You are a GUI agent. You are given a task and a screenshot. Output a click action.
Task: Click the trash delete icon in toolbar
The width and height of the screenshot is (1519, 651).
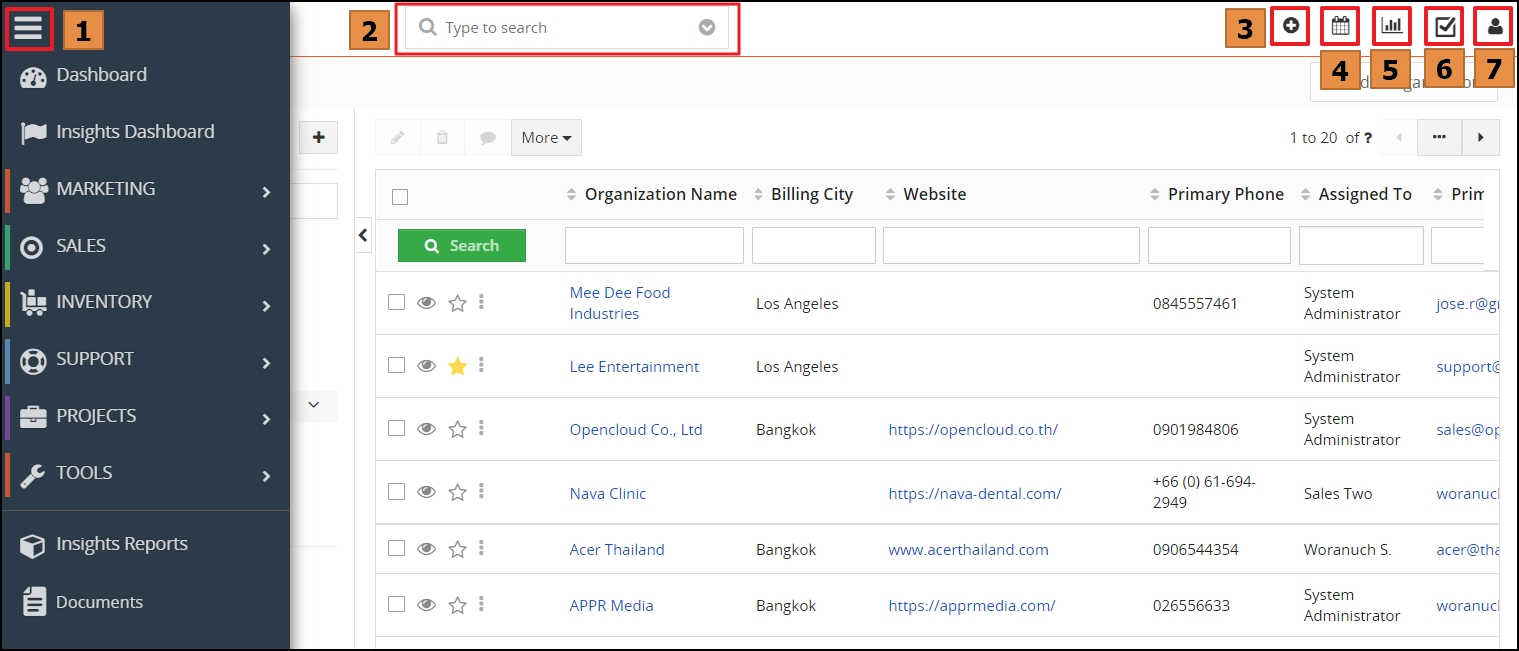click(x=442, y=138)
